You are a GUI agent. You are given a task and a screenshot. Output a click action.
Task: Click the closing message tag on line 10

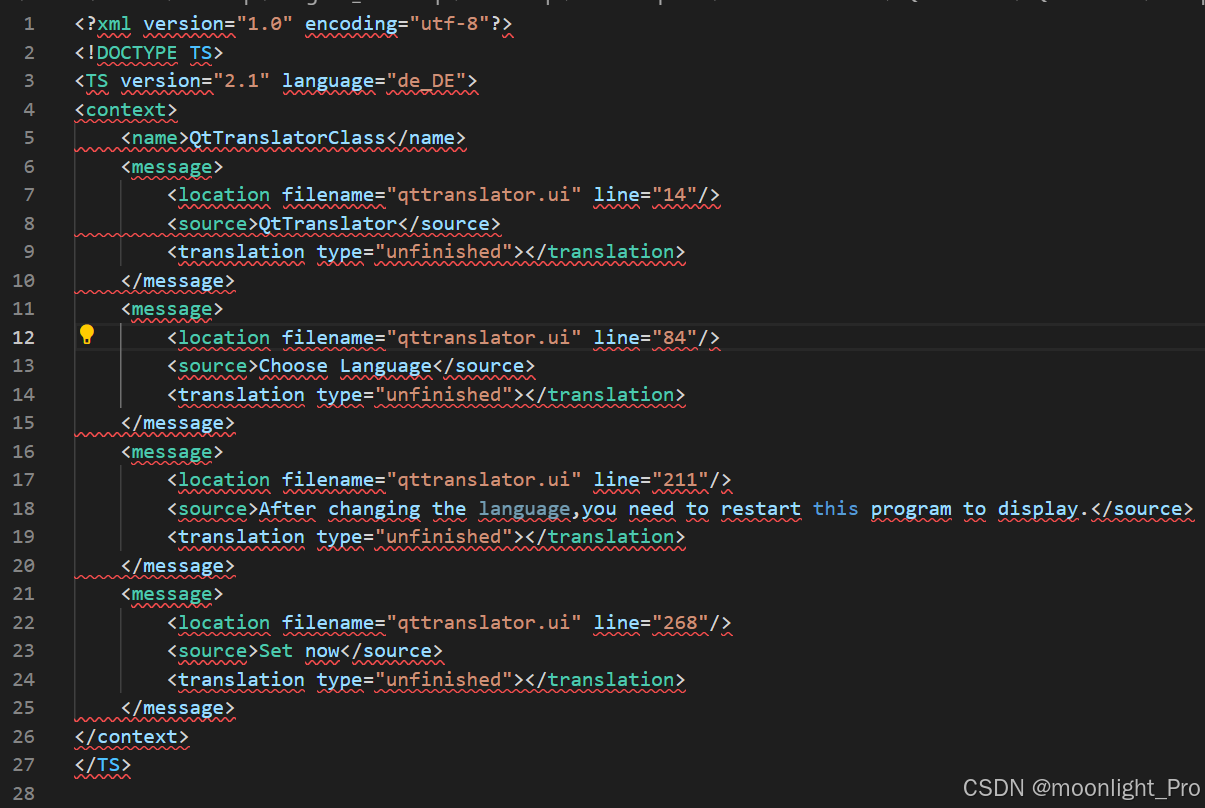[178, 280]
